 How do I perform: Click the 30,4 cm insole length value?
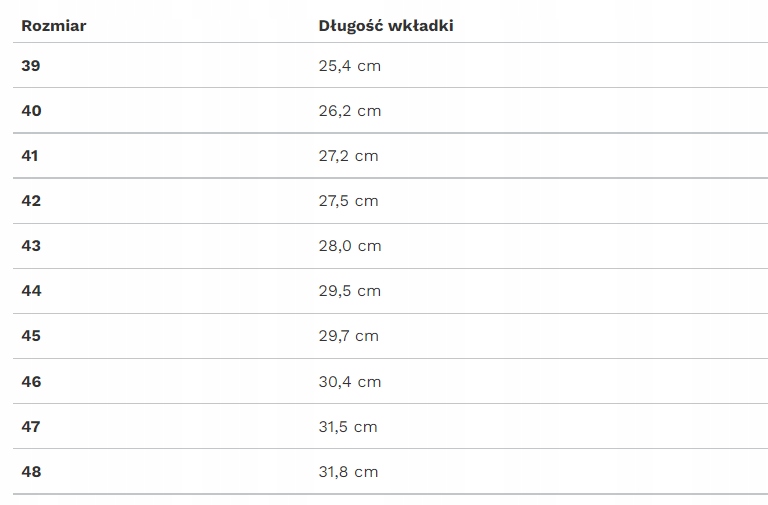tap(350, 382)
